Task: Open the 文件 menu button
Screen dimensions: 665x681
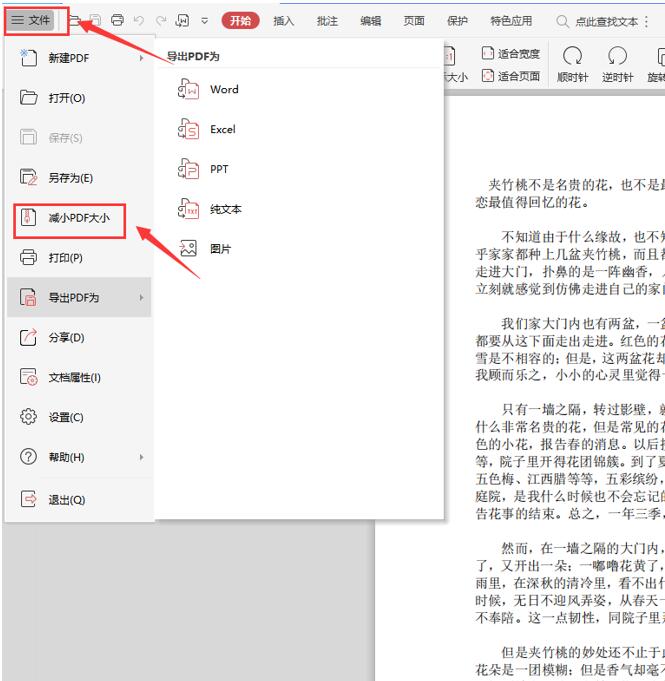Action: point(30,20)
